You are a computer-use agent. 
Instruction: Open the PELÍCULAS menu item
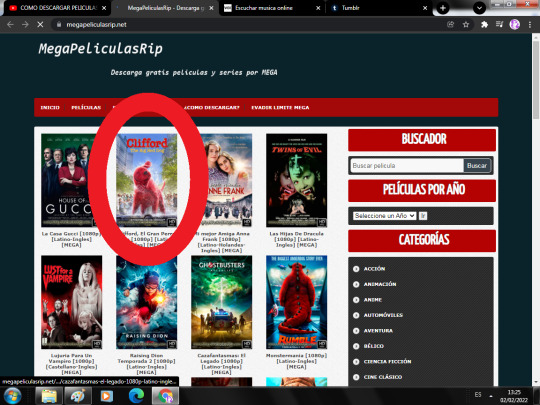click(x=86, y=107)
